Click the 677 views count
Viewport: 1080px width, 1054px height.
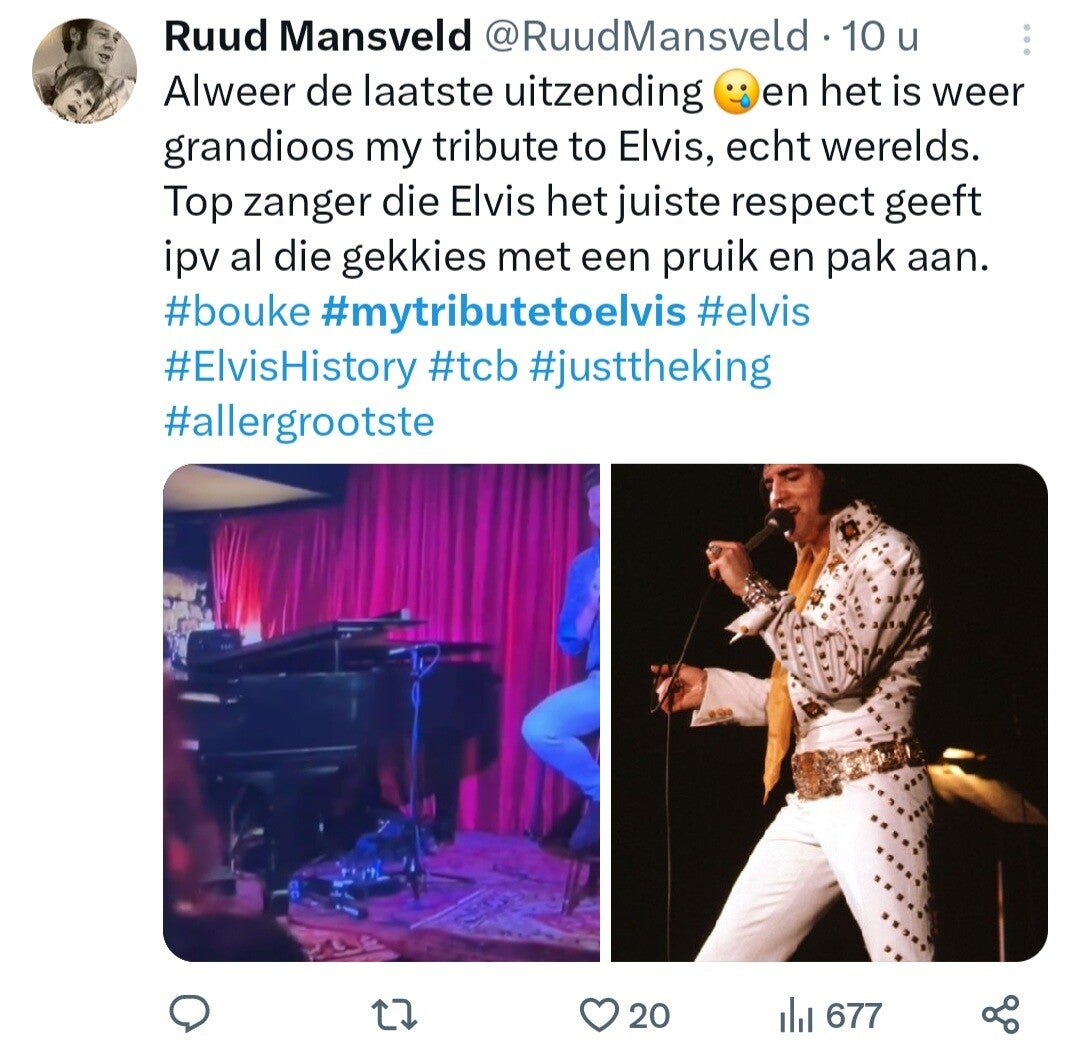click(853, 1016)
